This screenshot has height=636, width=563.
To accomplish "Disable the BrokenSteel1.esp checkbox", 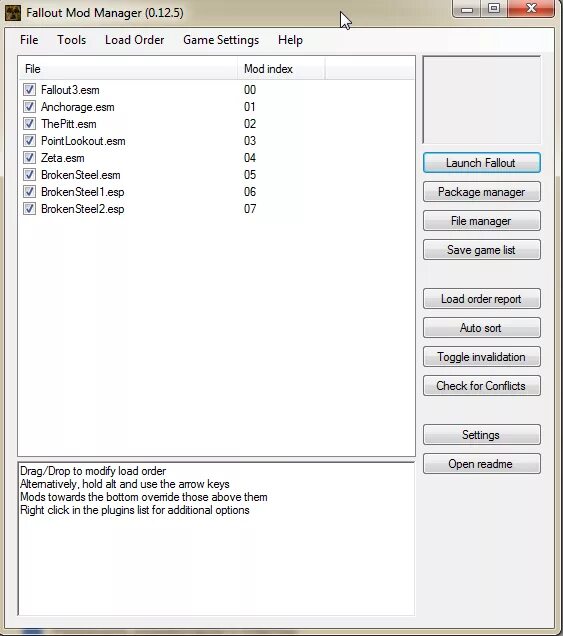I will [29, 192].
